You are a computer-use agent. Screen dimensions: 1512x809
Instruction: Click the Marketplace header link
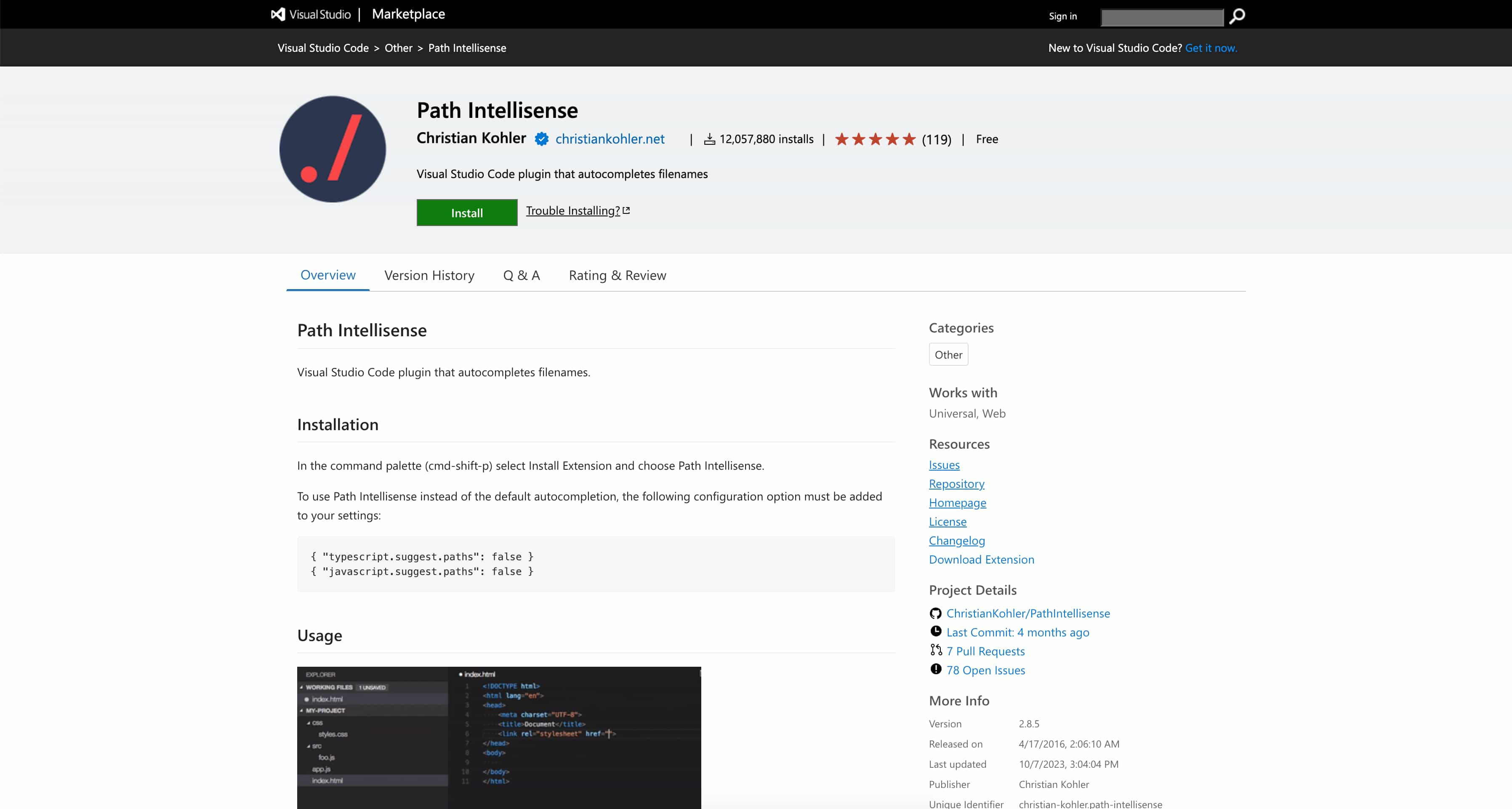409,14
